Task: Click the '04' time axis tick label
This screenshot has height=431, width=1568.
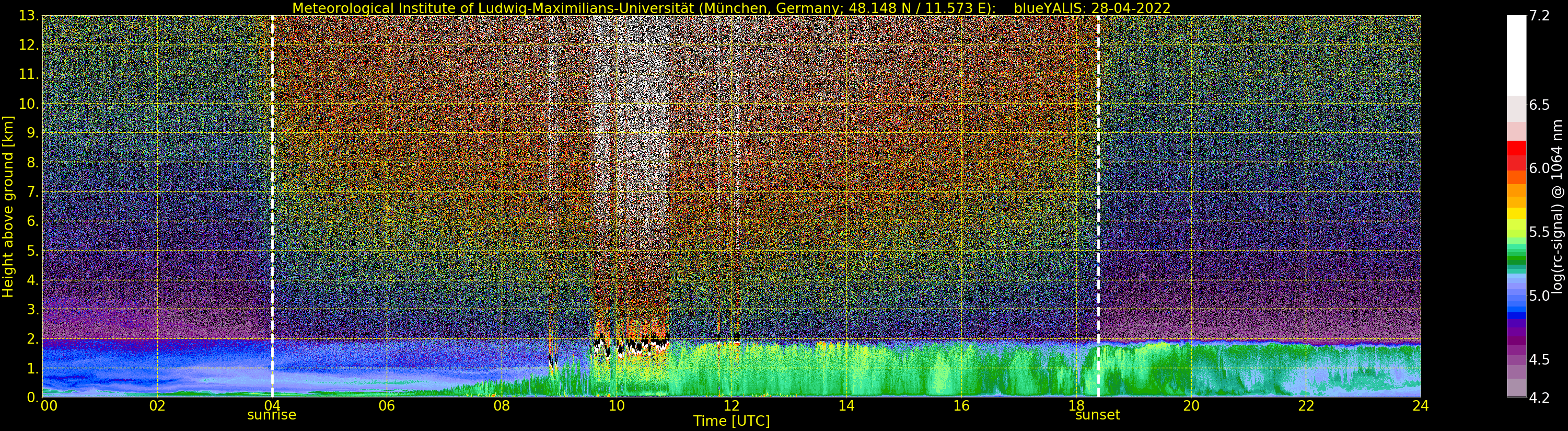Action: (x=272, y=406)
